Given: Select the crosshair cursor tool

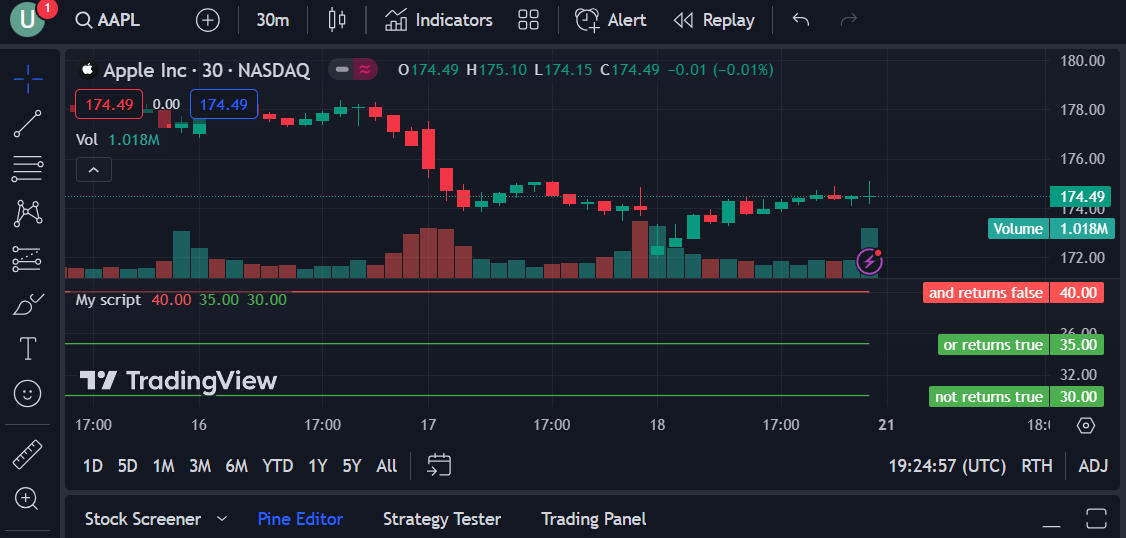Looking at the screenshot, I should 28,78.
